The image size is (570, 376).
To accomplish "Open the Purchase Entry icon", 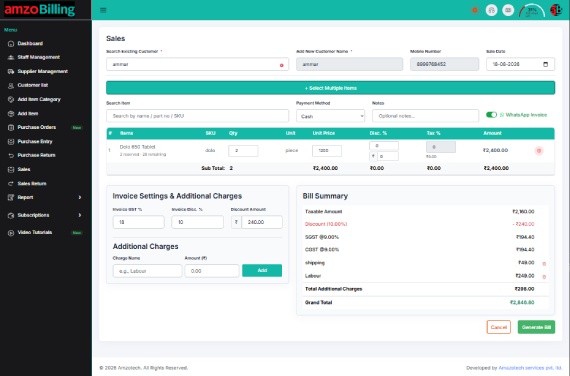I will coord(11,142).
